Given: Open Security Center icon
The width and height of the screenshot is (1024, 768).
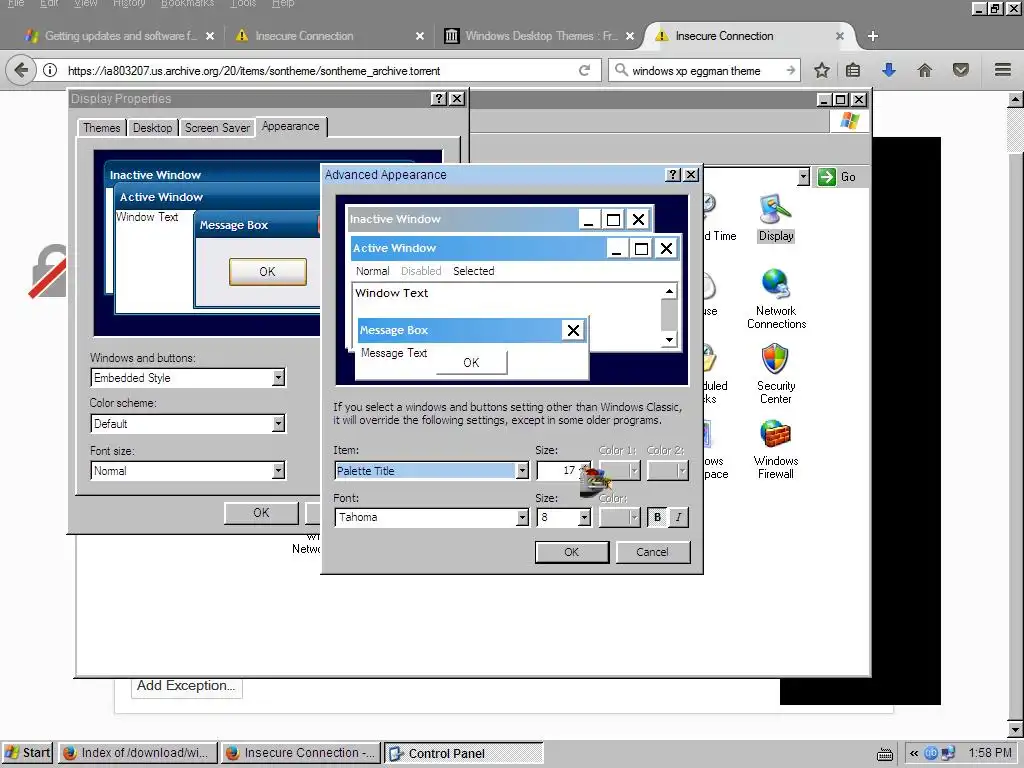Looking at the screenshot, I should (x=776, y=374).
